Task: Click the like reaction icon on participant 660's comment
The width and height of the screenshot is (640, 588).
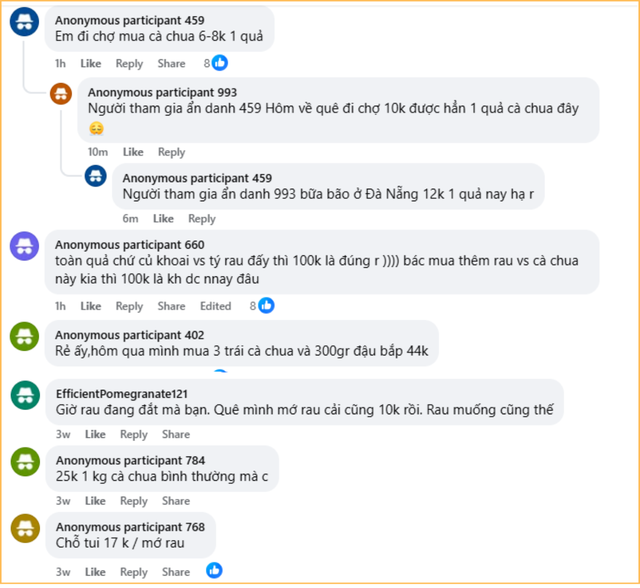Action: tap(266, 306)
